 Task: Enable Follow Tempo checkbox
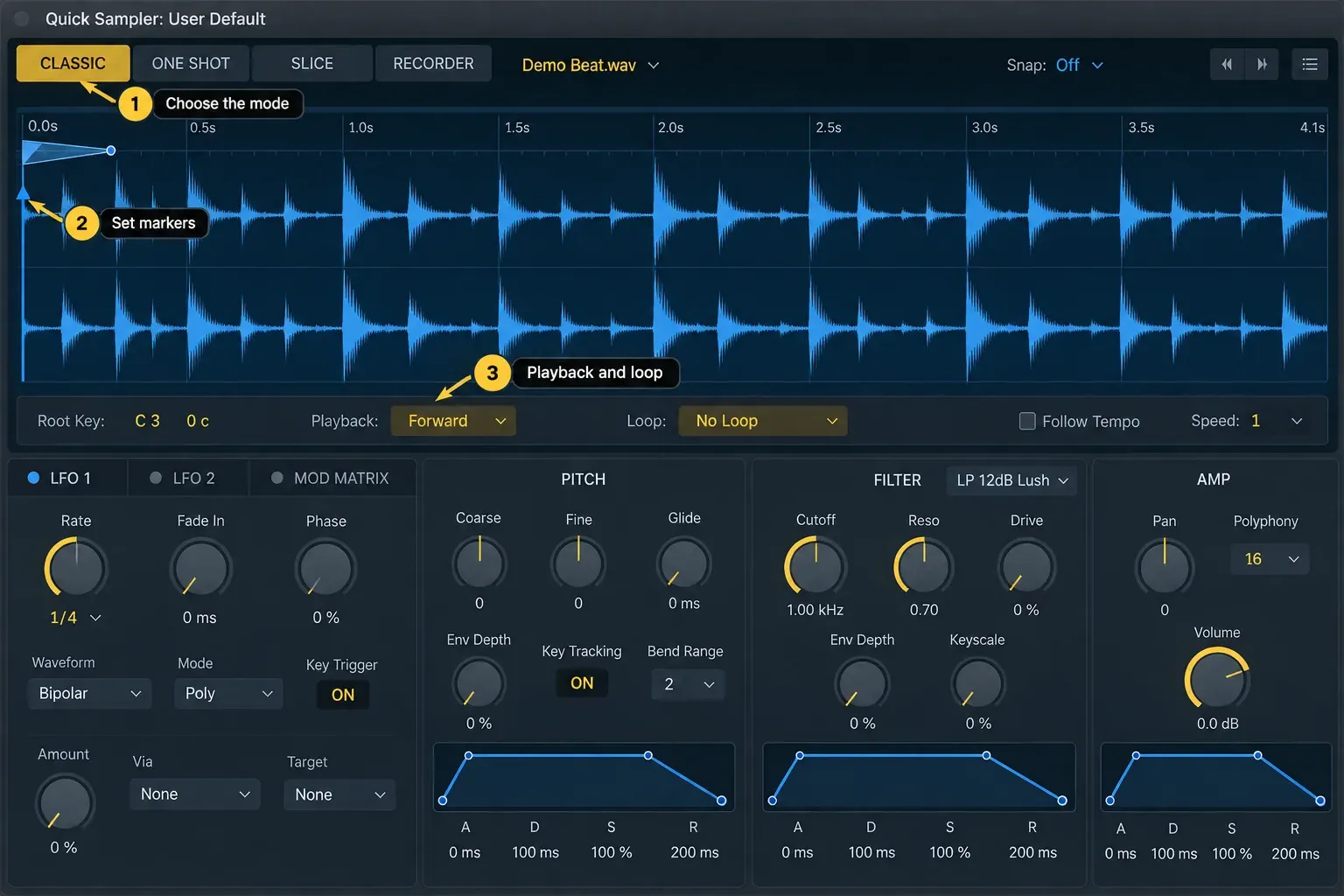(1027, 421)
